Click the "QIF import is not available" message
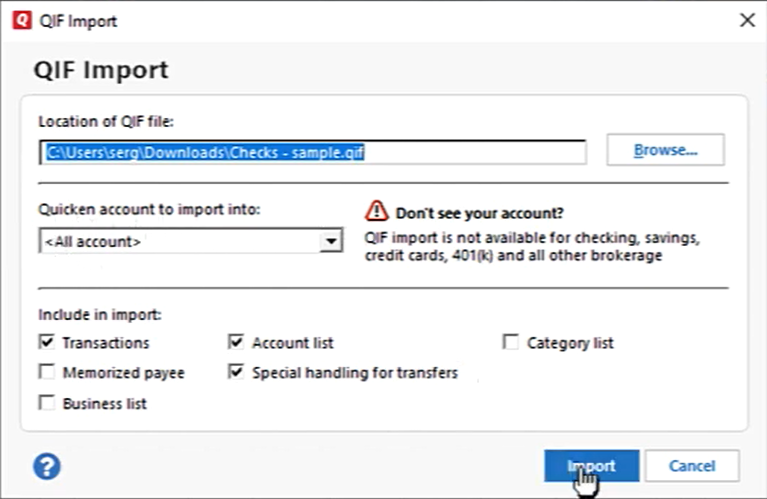 [532, 247]
